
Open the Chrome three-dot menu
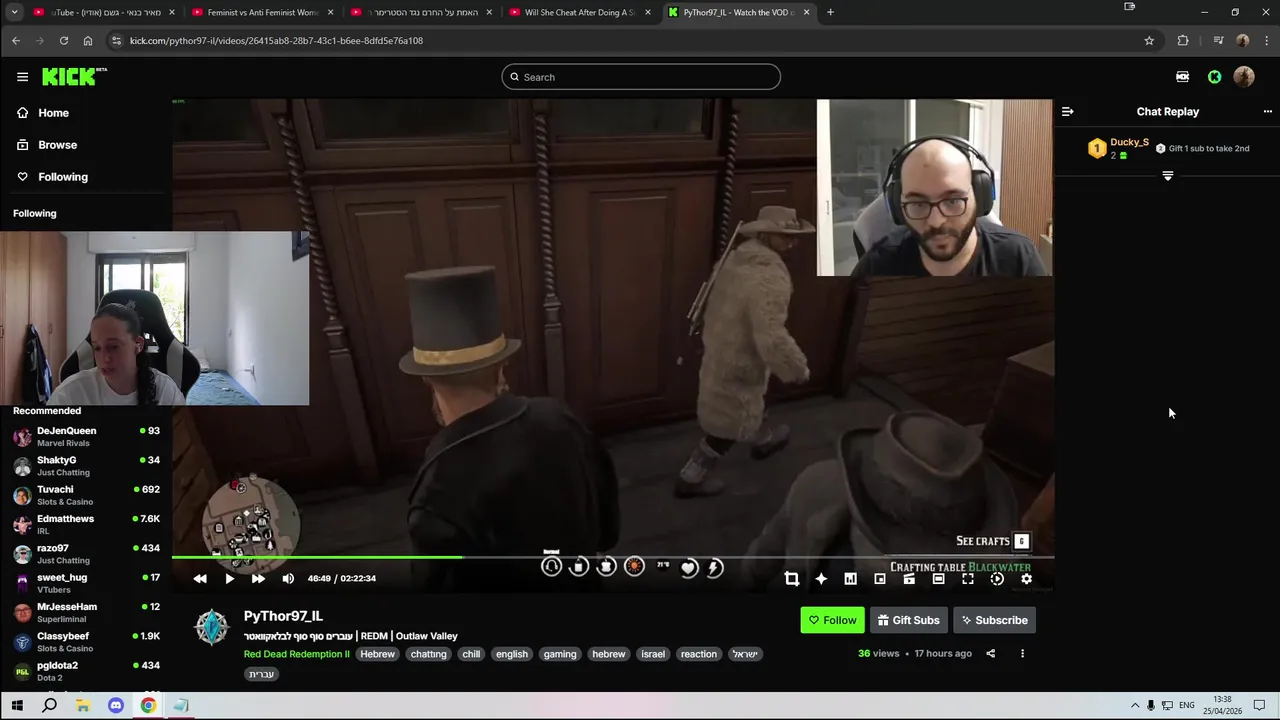click(x=1266, y=41)
